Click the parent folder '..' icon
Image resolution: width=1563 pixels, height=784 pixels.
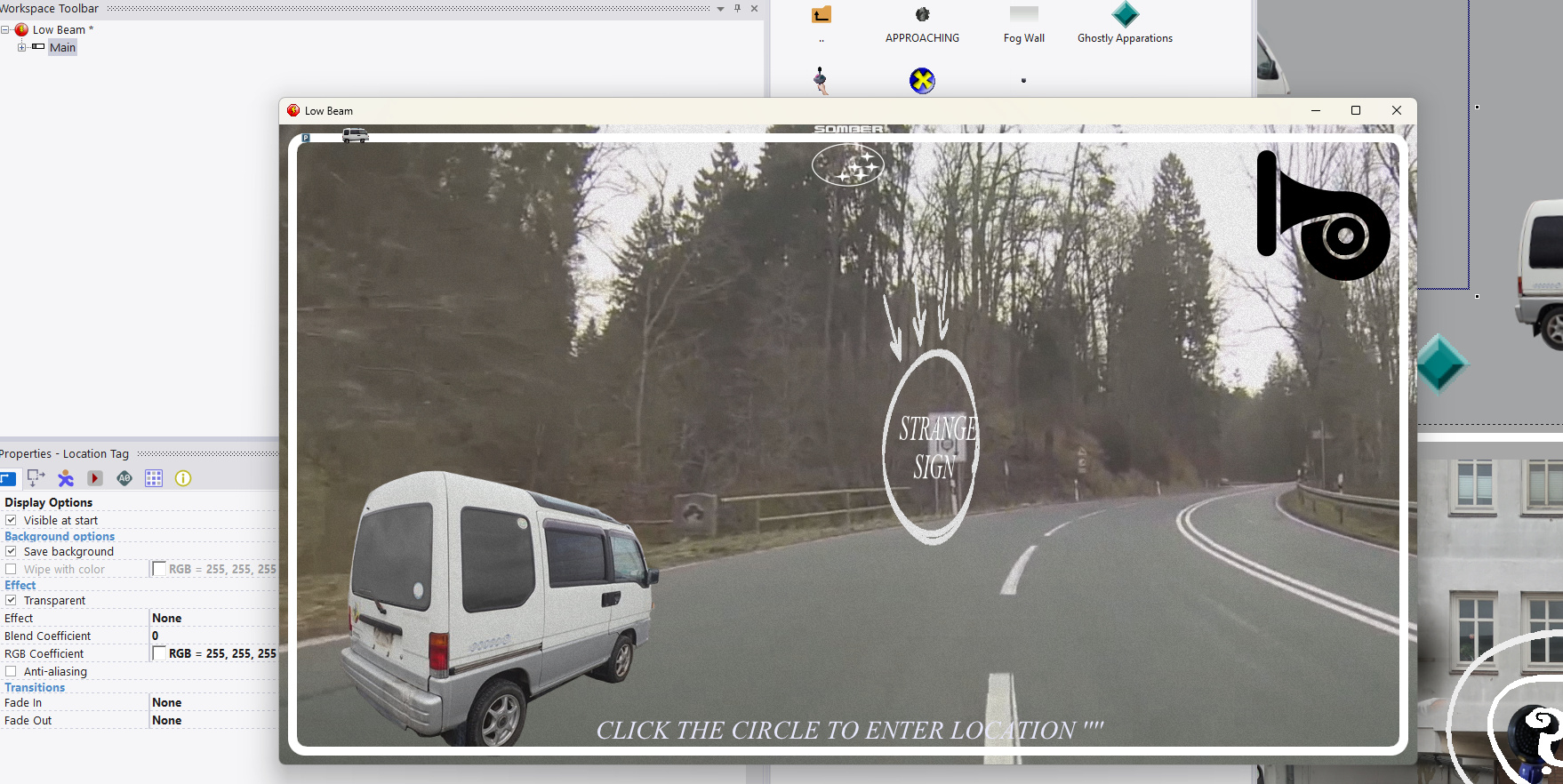click(x=821, y=15)
